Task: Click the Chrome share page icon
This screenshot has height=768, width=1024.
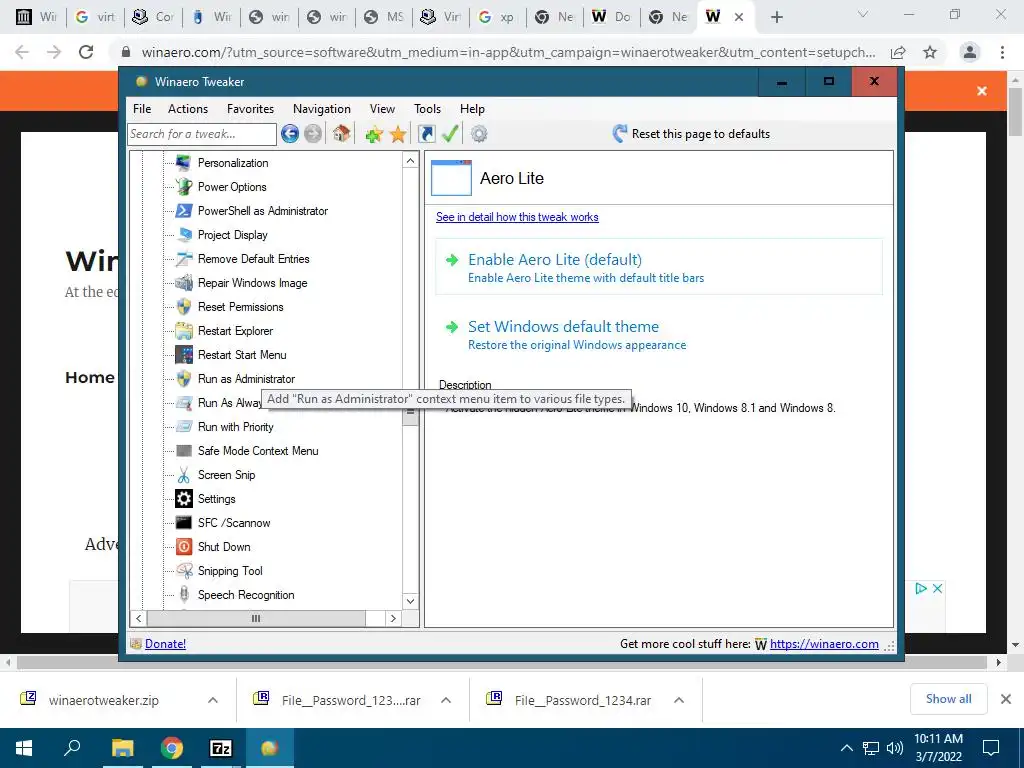Action: 898,52
